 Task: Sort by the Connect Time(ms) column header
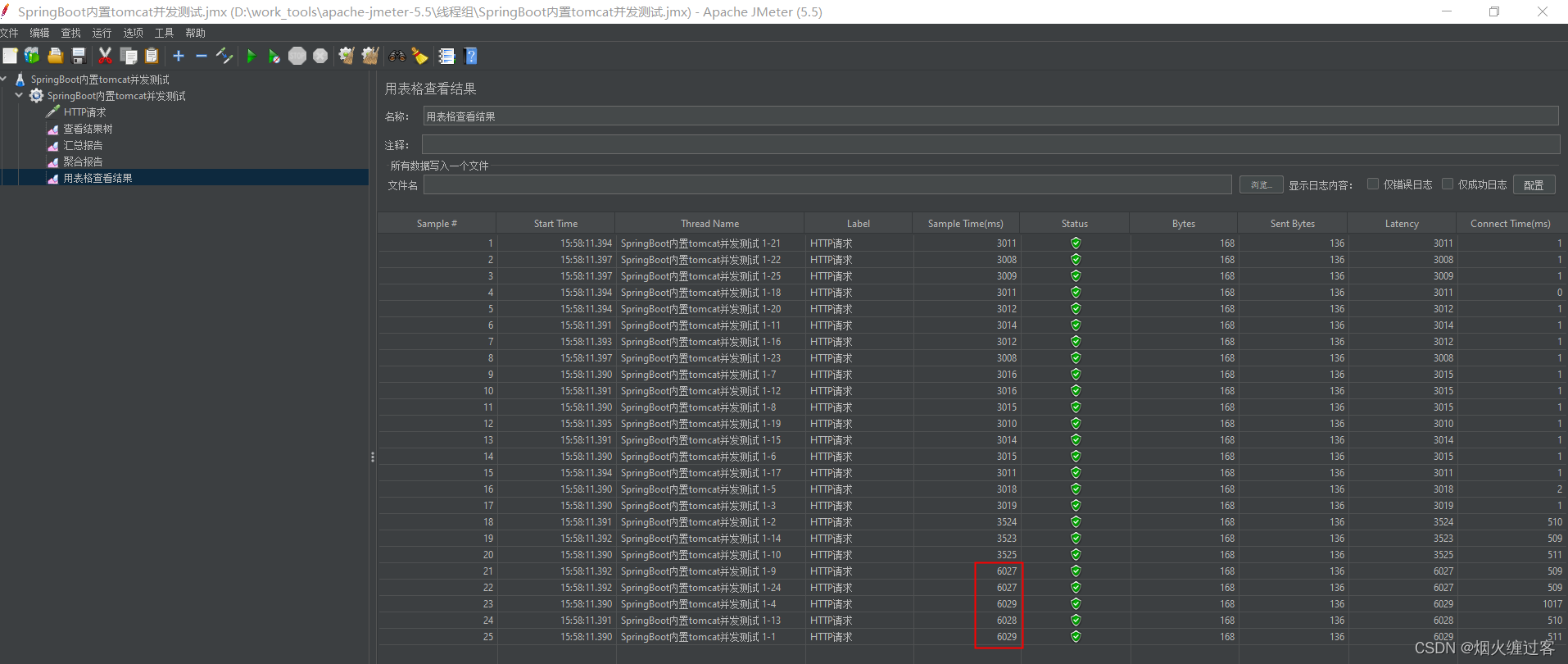pos(1511,224)
